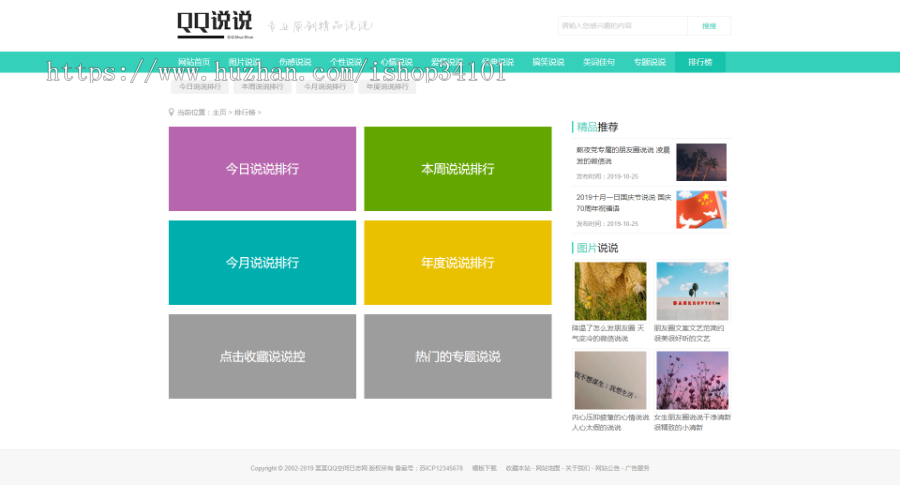Image resolution: width=900 pixels, height=485 pixels.
Task: Click the QQ说说 site logo
Action: tap(214, 24)
